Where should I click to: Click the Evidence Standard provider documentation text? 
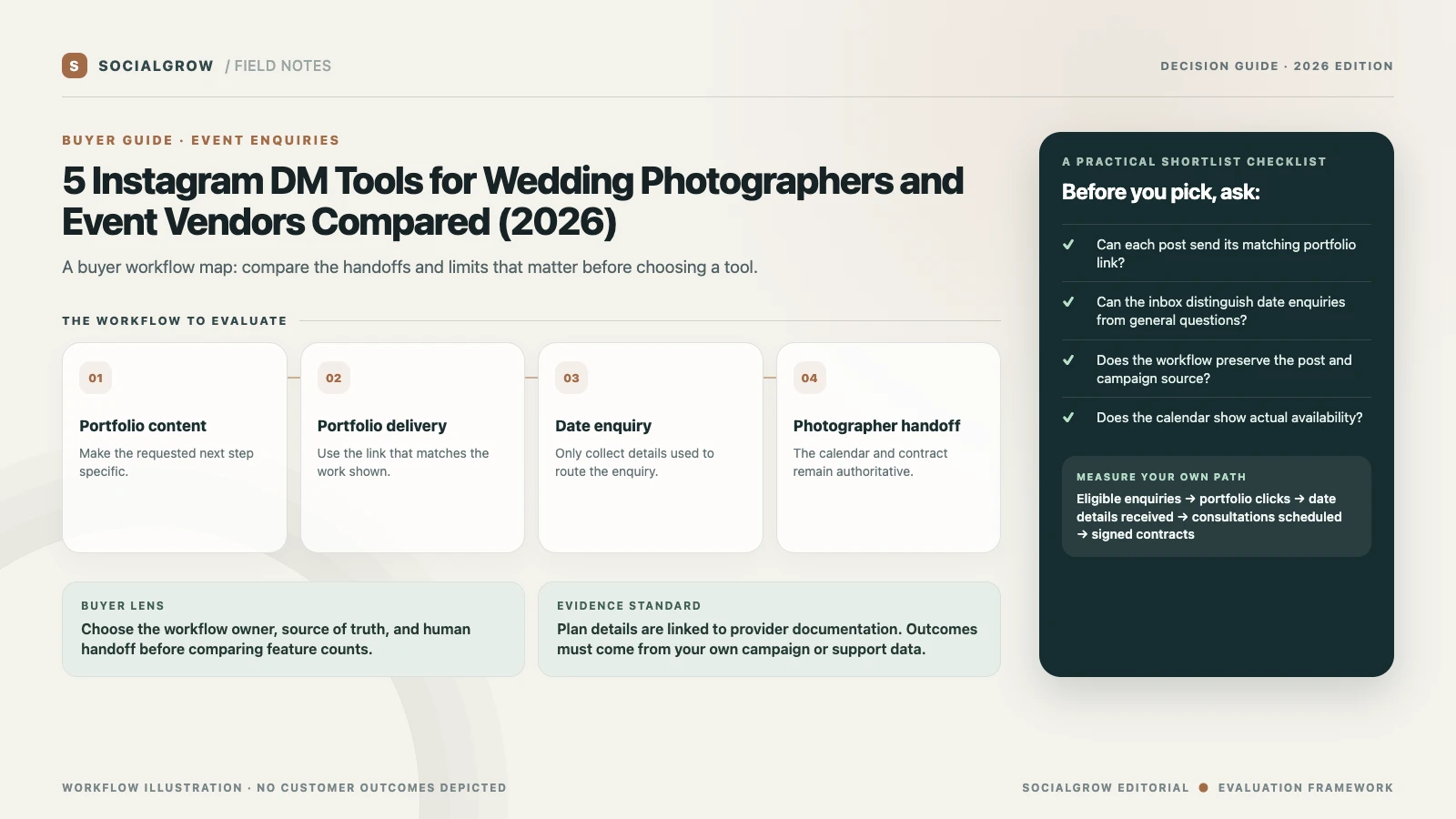pyautogui.click(x=767, y=639)
